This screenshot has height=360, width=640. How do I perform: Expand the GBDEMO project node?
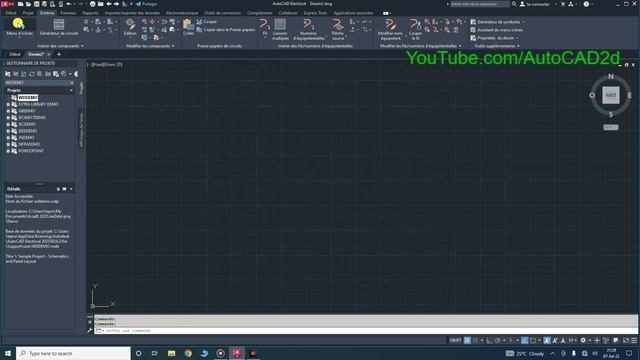(x=8, y=111)
